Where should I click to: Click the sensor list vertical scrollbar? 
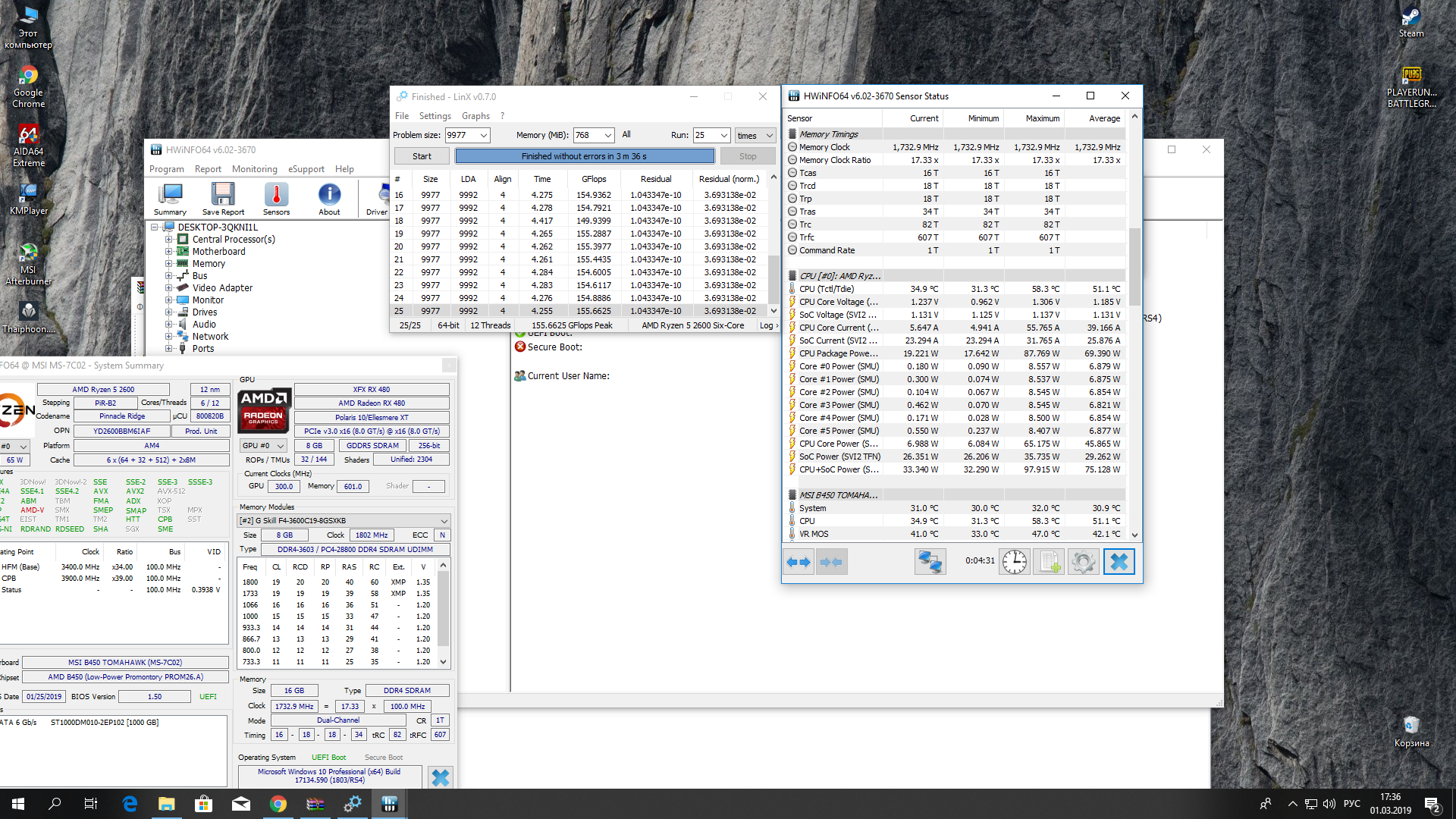tap(1134, 265)
